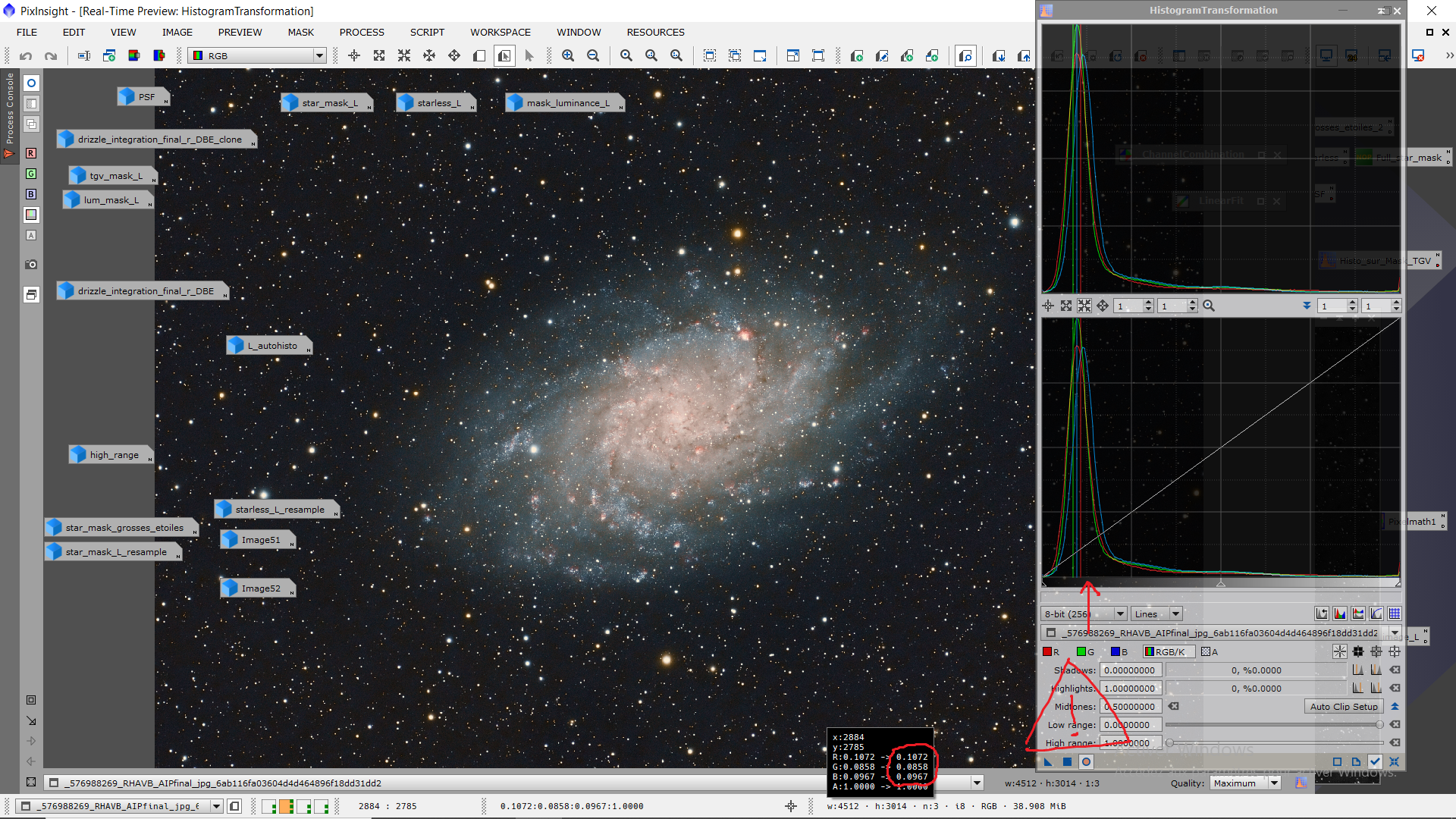Select the Alpha channel toggle
1456x819 pixels.
tap(1210, 651)
